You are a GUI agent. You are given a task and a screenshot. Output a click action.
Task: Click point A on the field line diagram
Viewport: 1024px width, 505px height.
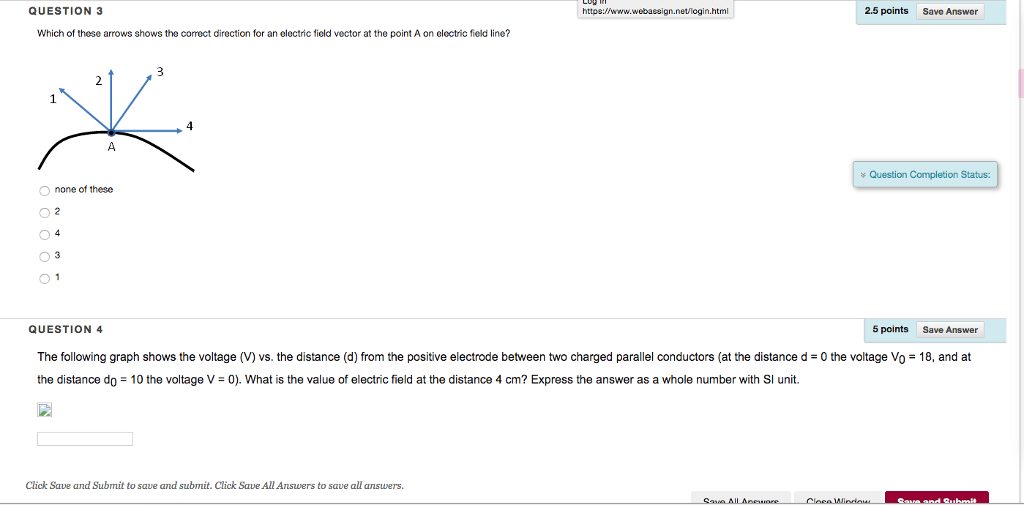pos(112,133)
